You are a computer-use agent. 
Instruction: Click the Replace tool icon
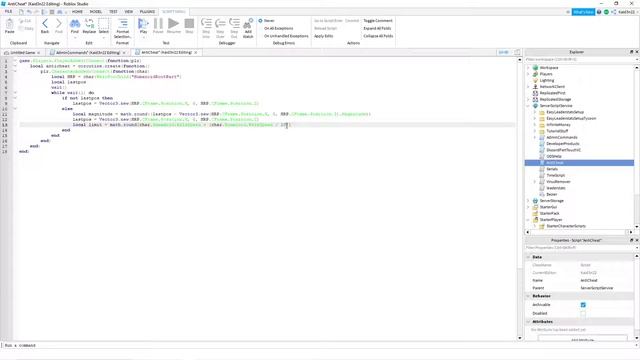point(89,25)
